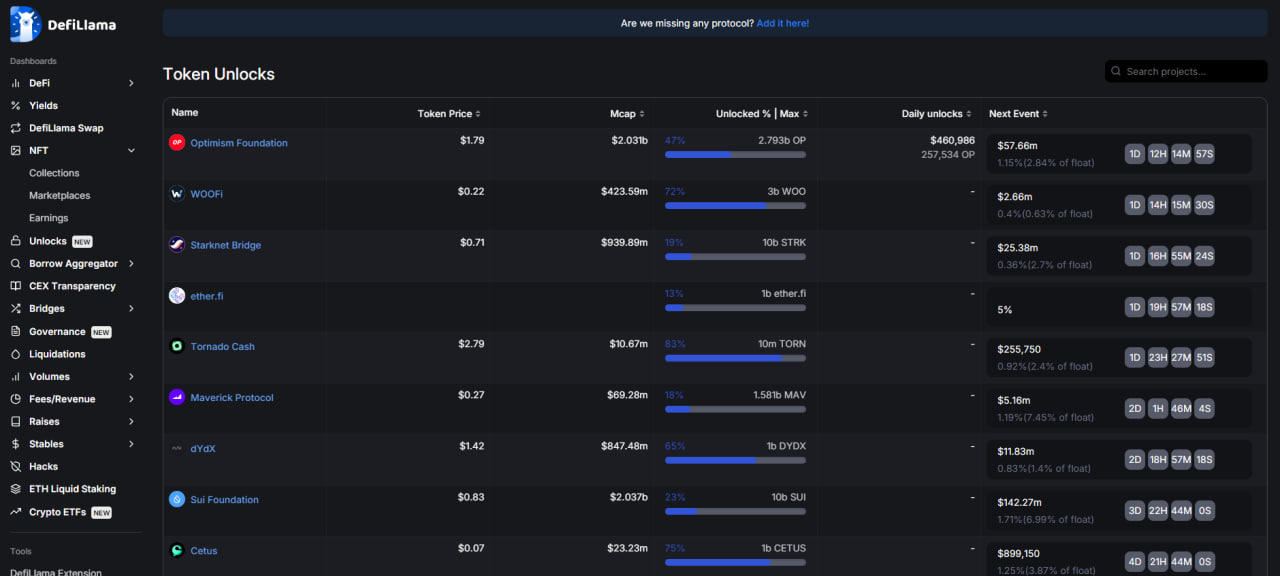This screenshot has width=1280, height=576.
Task: Expand the DeFi sidebar section
Action: click(131, 83)
